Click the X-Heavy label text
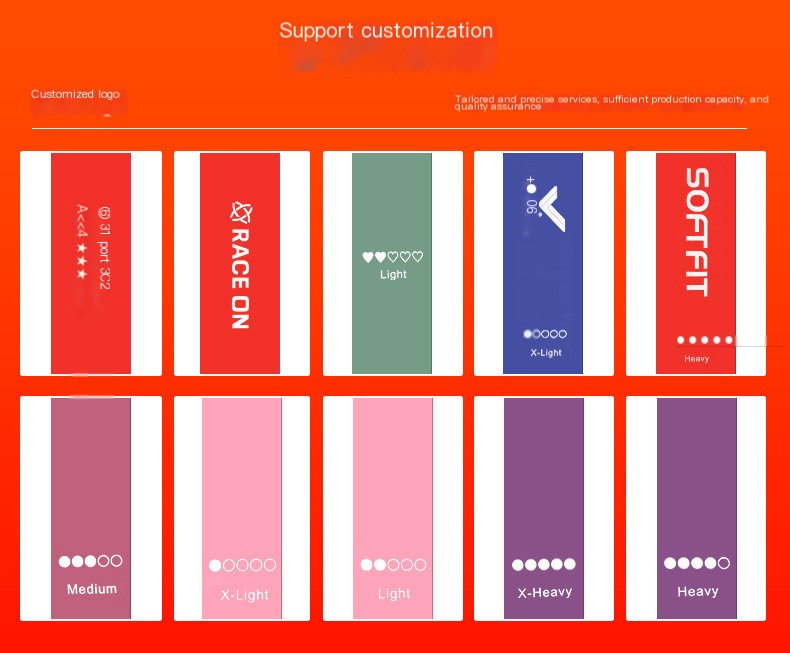 (x=544, y=592)
